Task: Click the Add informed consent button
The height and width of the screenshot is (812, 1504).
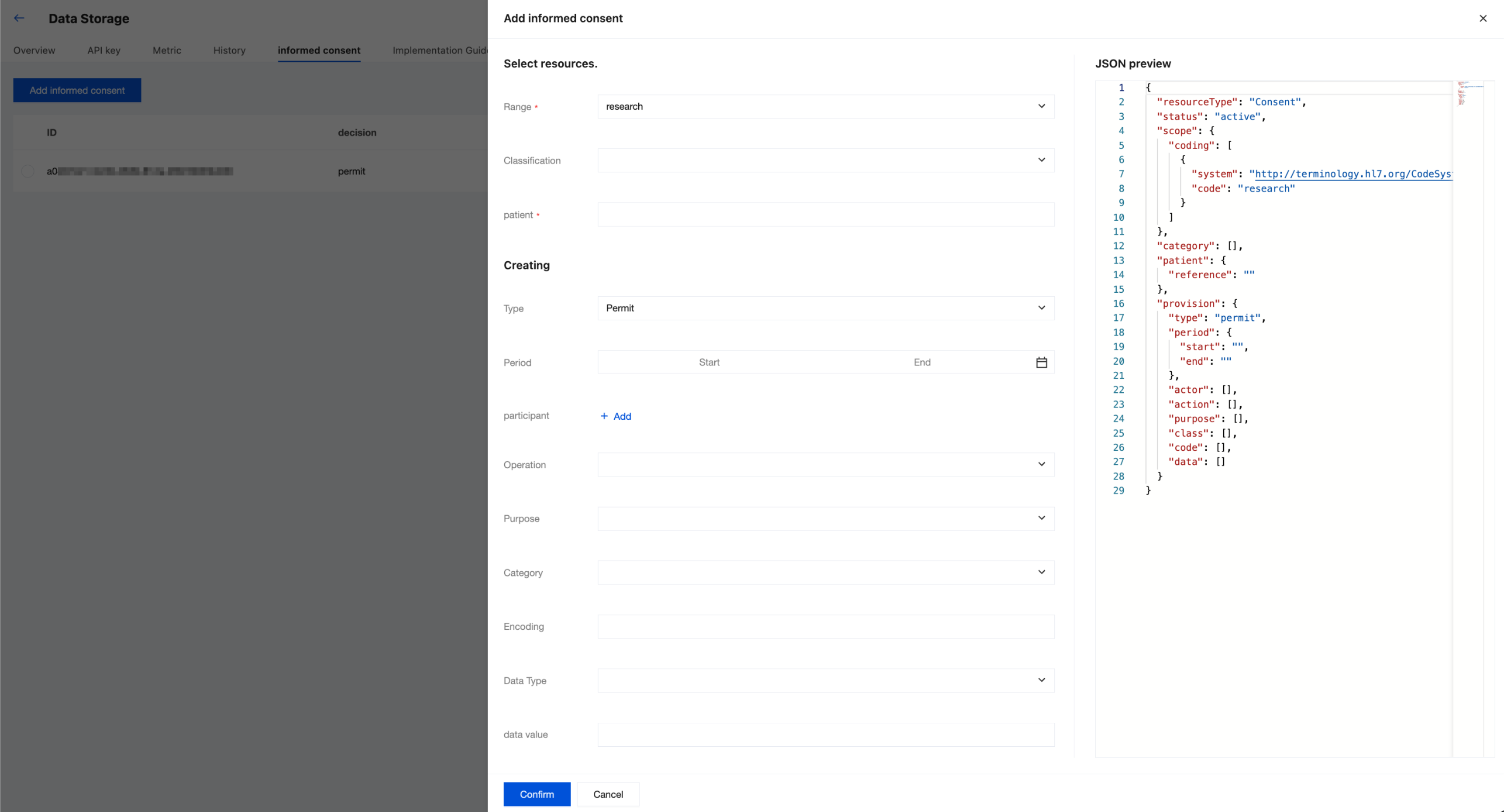Action: click(x=77, y=91)
